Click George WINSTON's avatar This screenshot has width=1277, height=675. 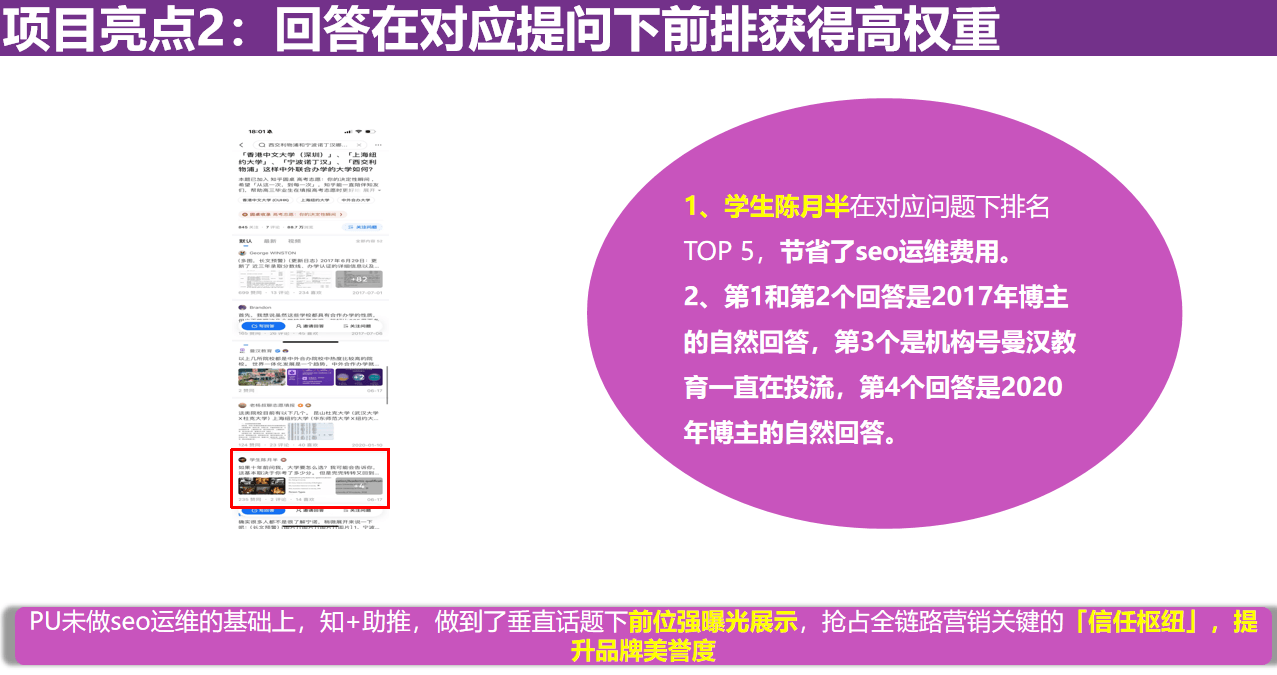[242, 253]
